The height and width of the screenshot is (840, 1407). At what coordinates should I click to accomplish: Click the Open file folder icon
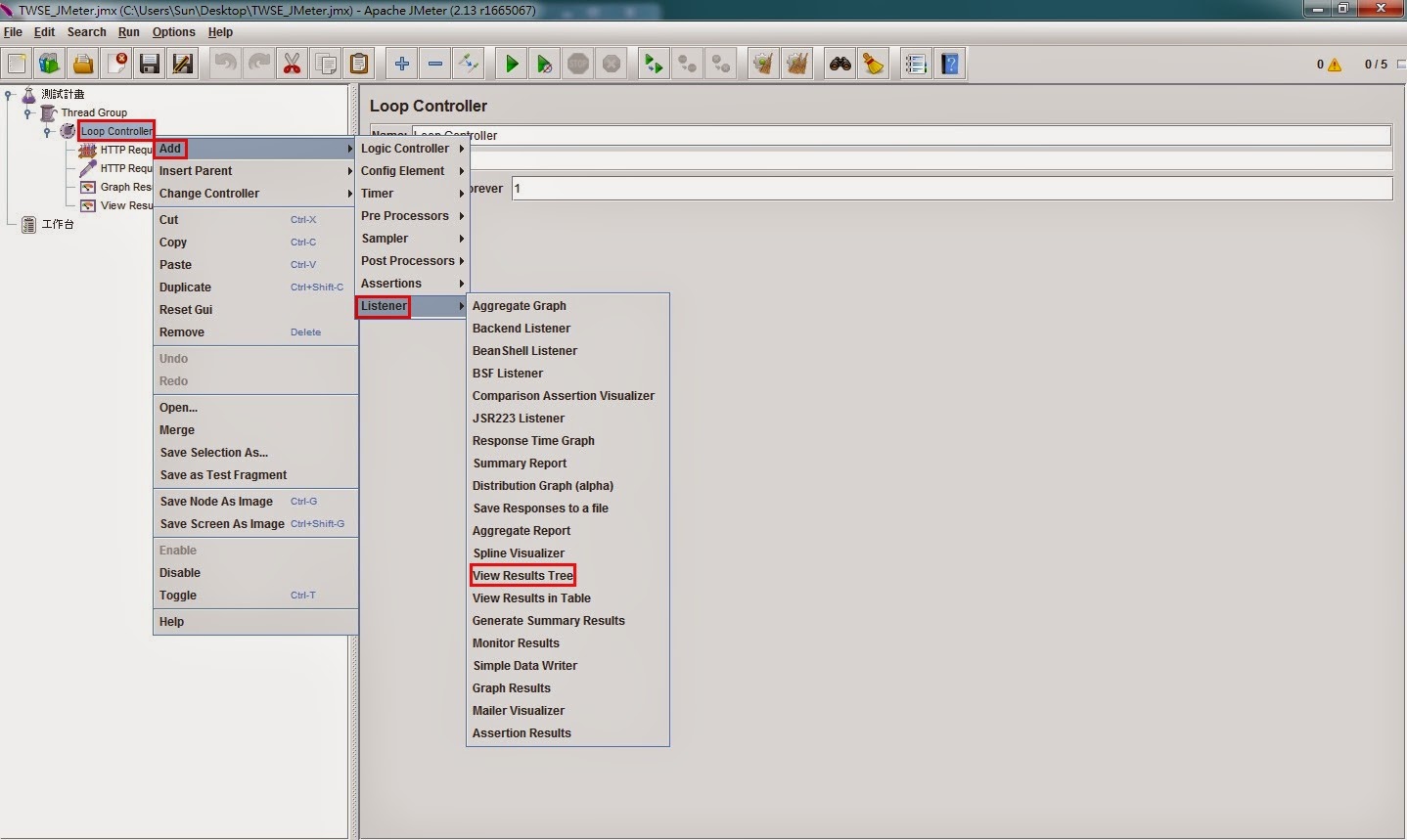point(83,64)
